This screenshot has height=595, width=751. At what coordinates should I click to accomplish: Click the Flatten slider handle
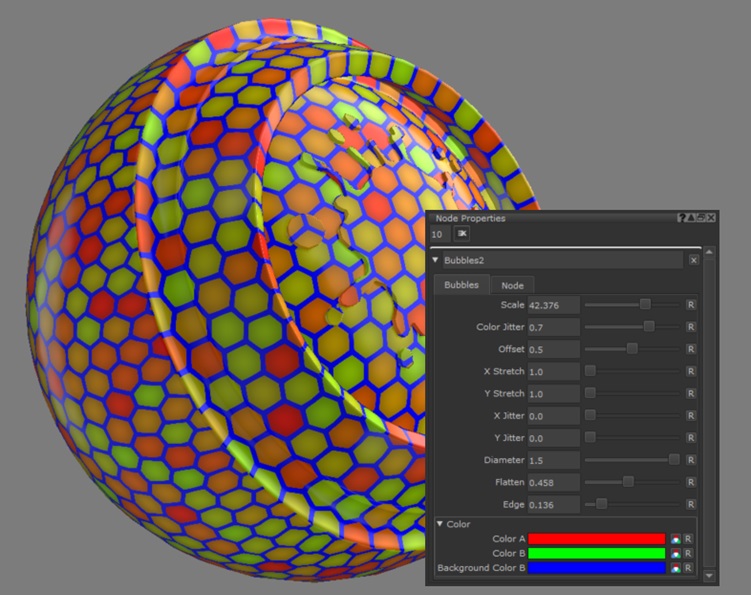(628, 482)
